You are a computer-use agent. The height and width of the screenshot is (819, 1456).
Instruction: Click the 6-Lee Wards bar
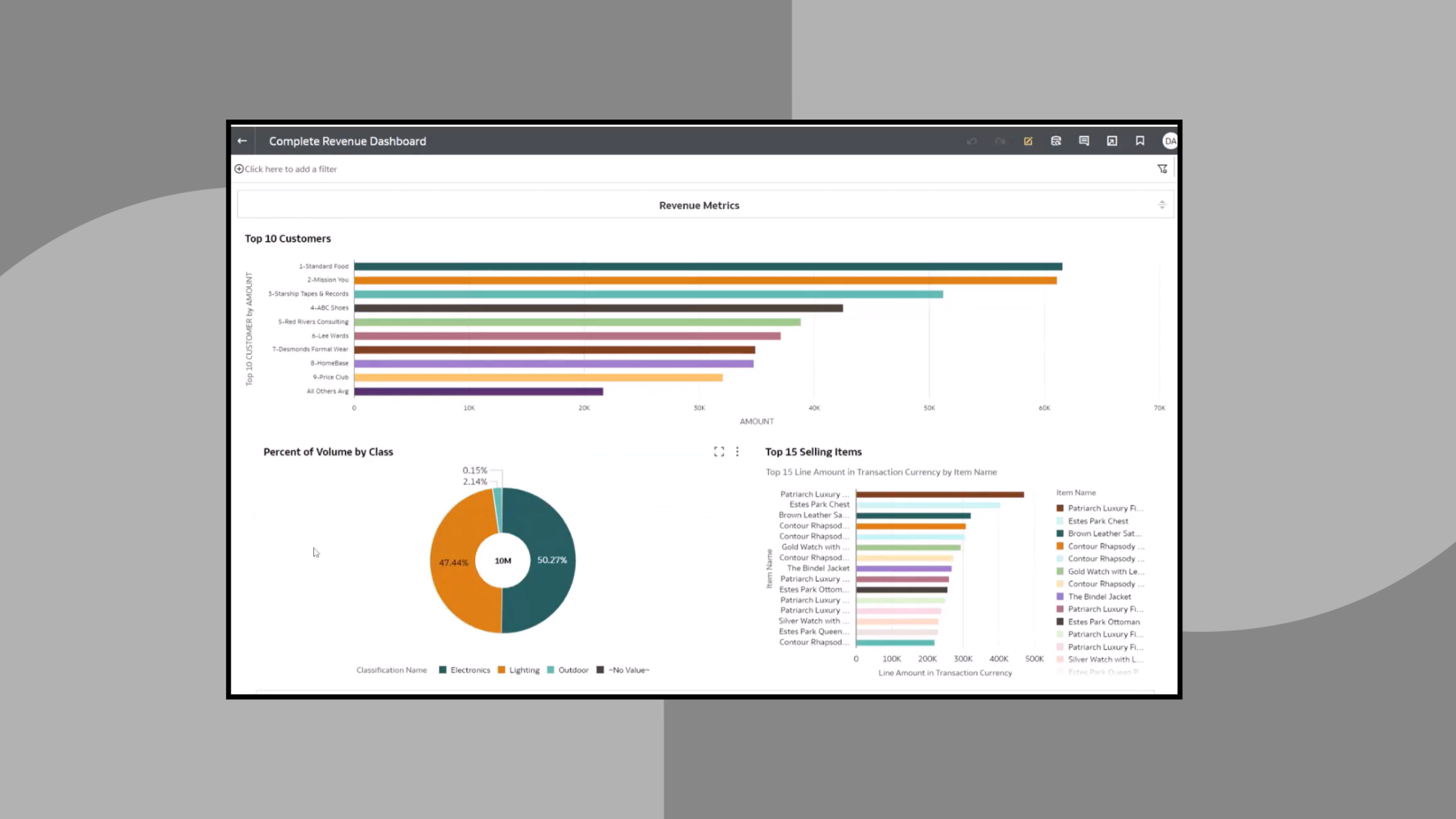[567, 336]
